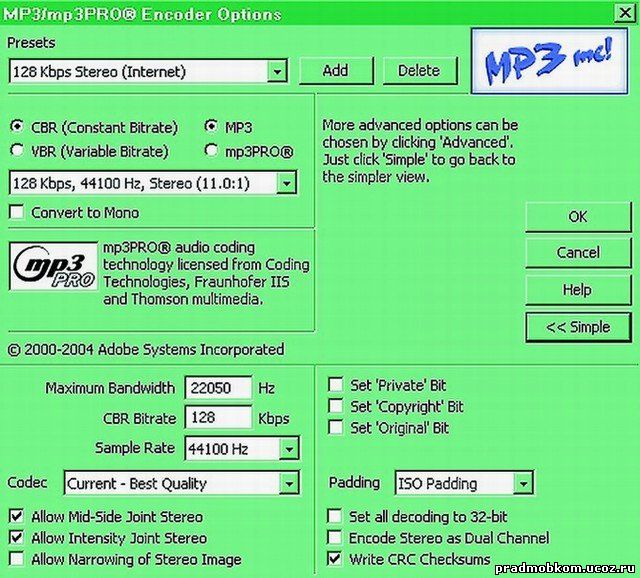The height and width of the screenshot is (578, 640).
Task: Click the Cancel button
Action: 578,253
